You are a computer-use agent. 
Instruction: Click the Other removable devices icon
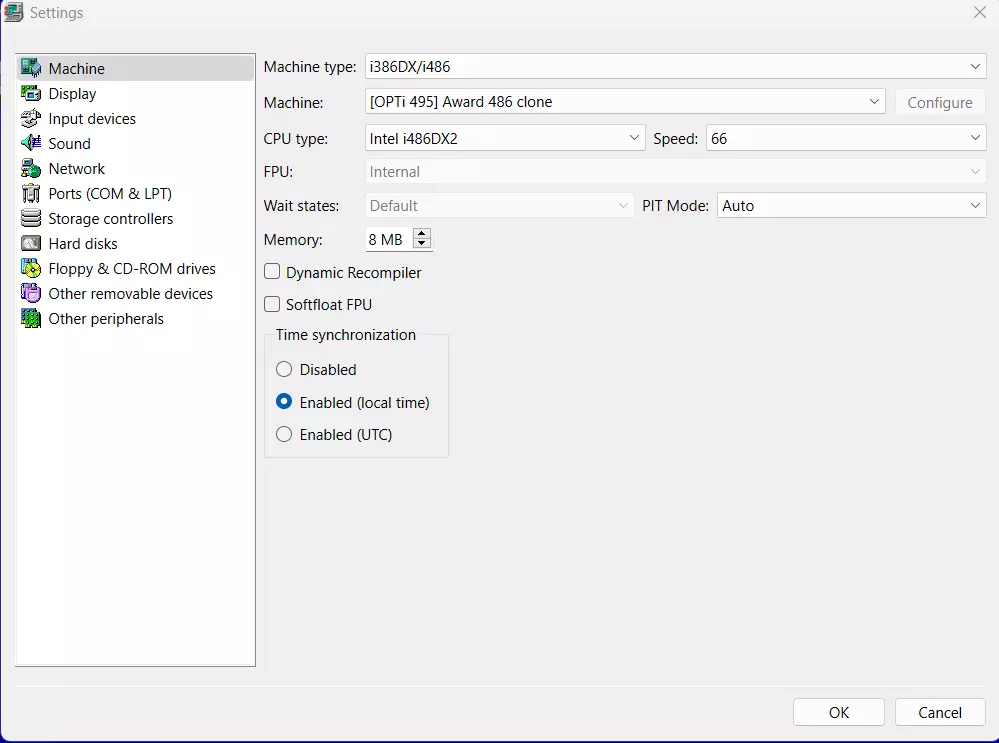click(31, 293)
